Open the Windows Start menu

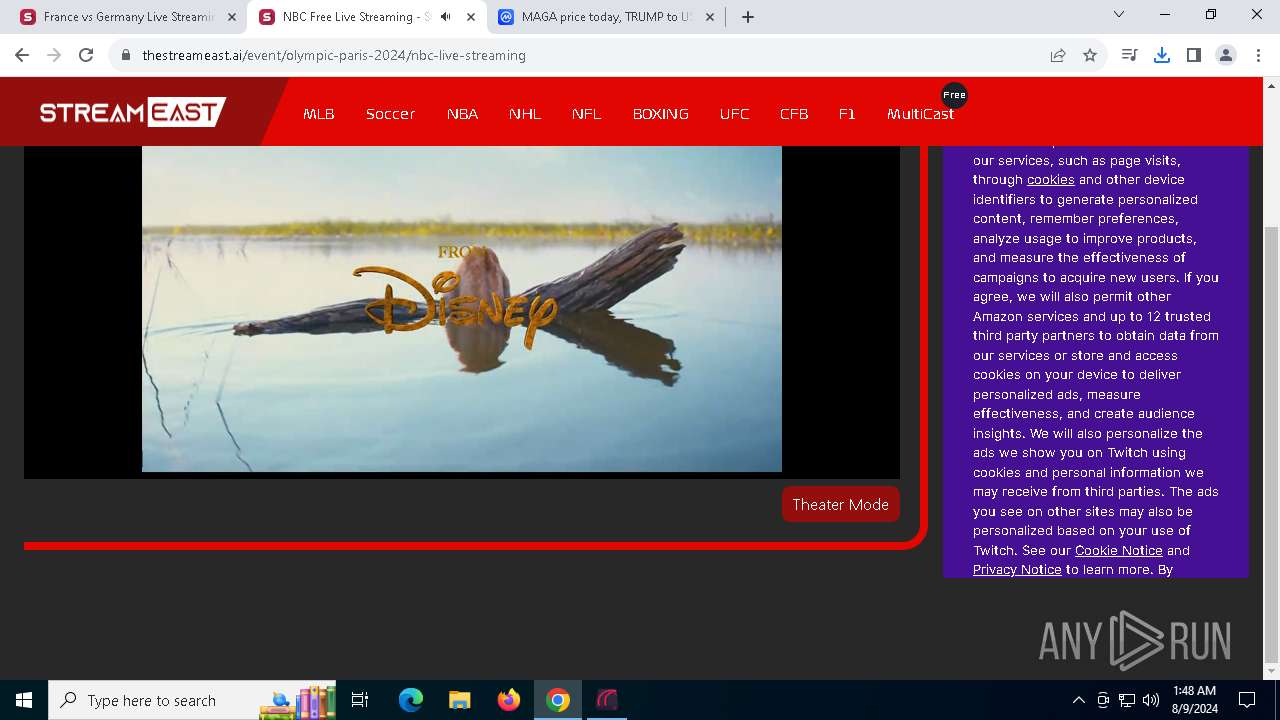pyautogui.click(x=24, y=700)
